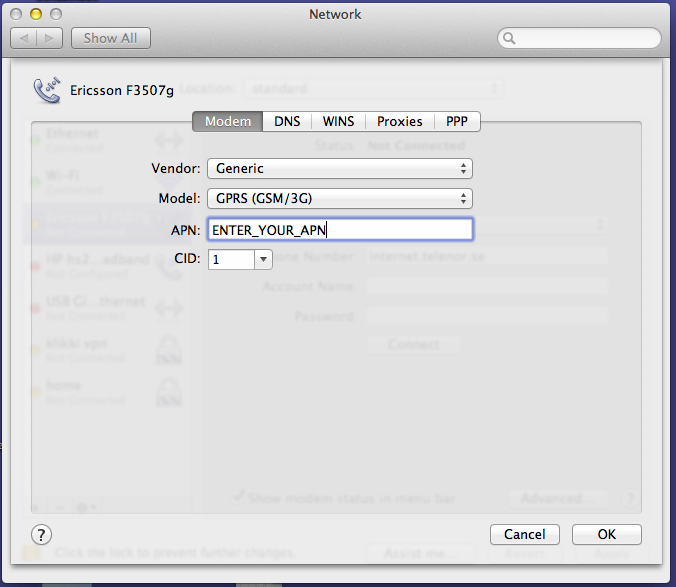Click the Show All toolbar button
This screenshot has height=587, width=676.
tap(110, 38)
